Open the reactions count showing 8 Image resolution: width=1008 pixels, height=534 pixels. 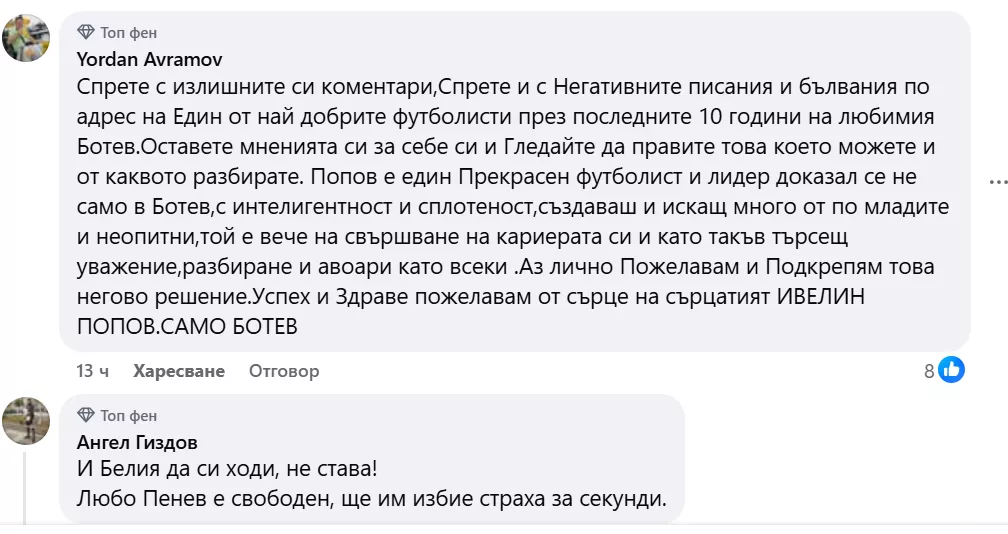929,371
